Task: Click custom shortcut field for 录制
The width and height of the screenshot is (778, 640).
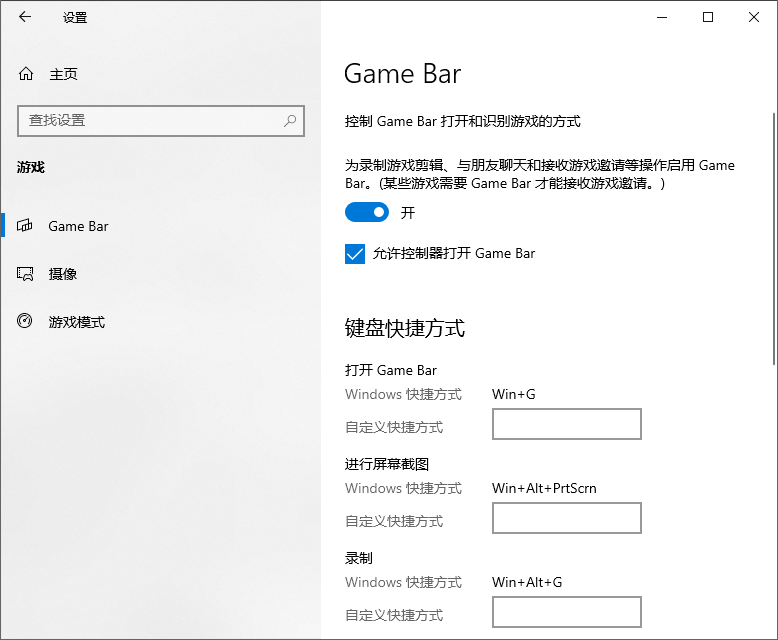Action: (567, 612)
